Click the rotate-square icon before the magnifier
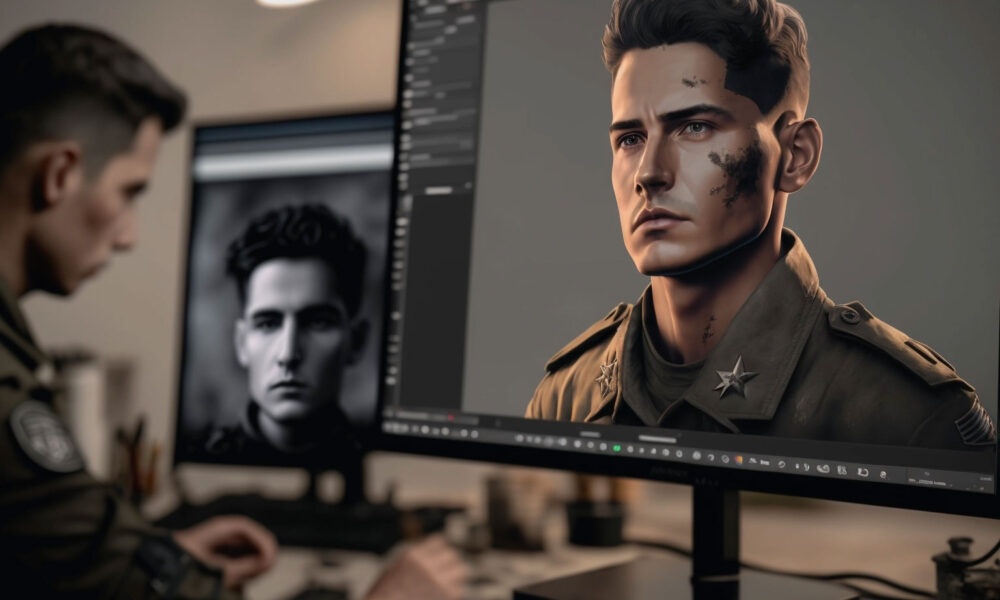Image resolution: width=1000 pixels, height=600 pixels. 863,472
